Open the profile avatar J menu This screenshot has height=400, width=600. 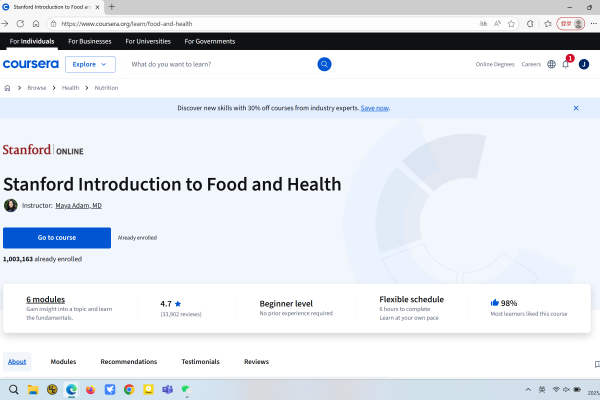point(584,64)
